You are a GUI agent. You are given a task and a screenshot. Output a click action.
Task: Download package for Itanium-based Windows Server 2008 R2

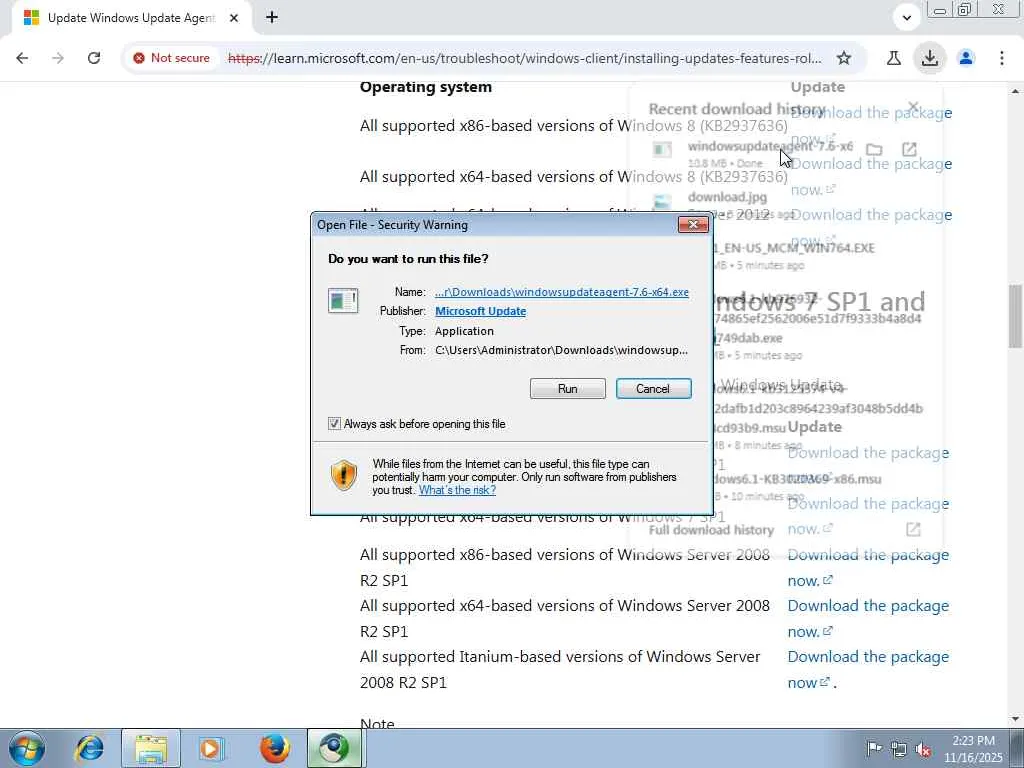click(x=868, y=669)
